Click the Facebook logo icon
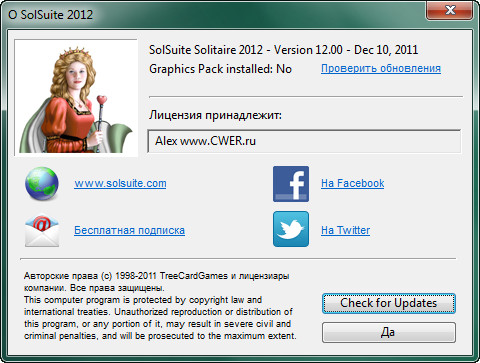 point(291,184)
